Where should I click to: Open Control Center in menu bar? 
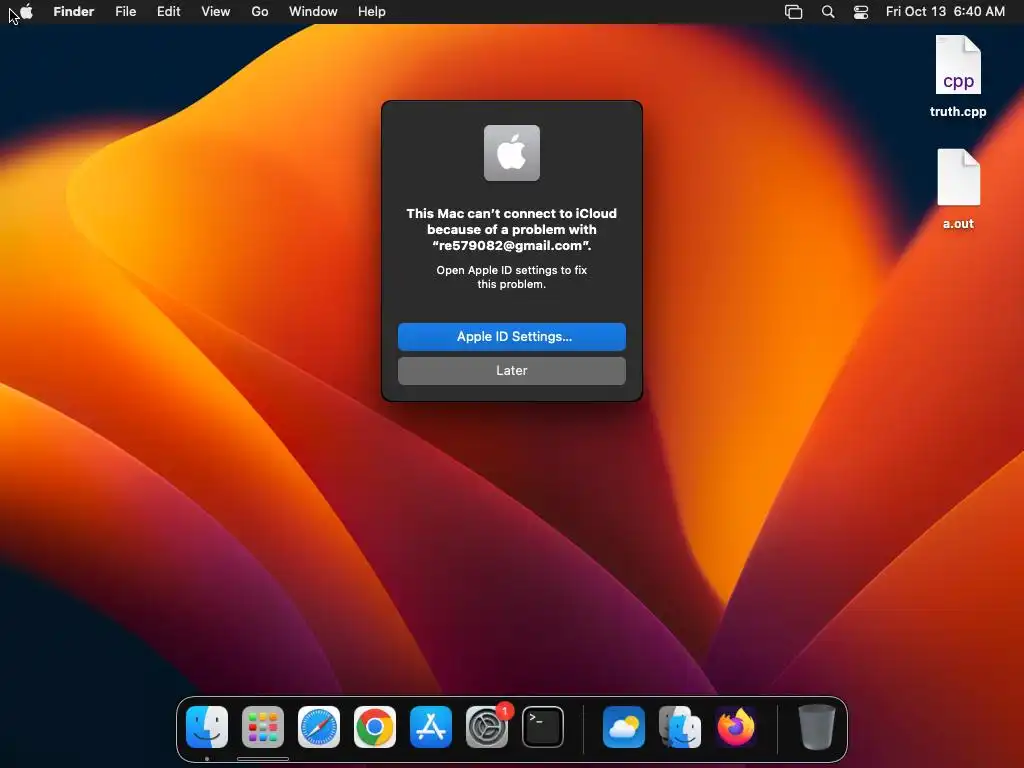point(861,11)
